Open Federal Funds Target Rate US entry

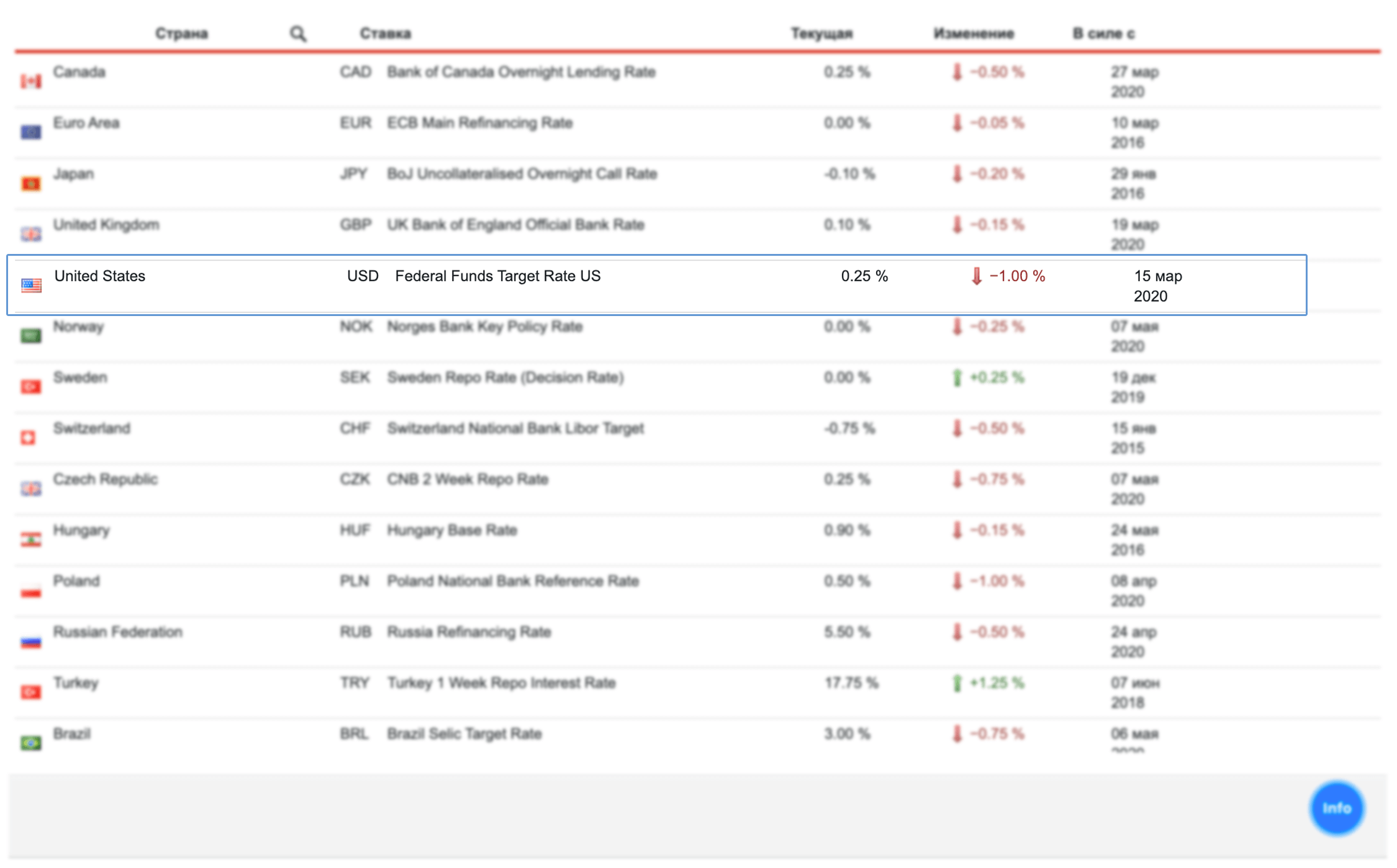pos(497,276)
